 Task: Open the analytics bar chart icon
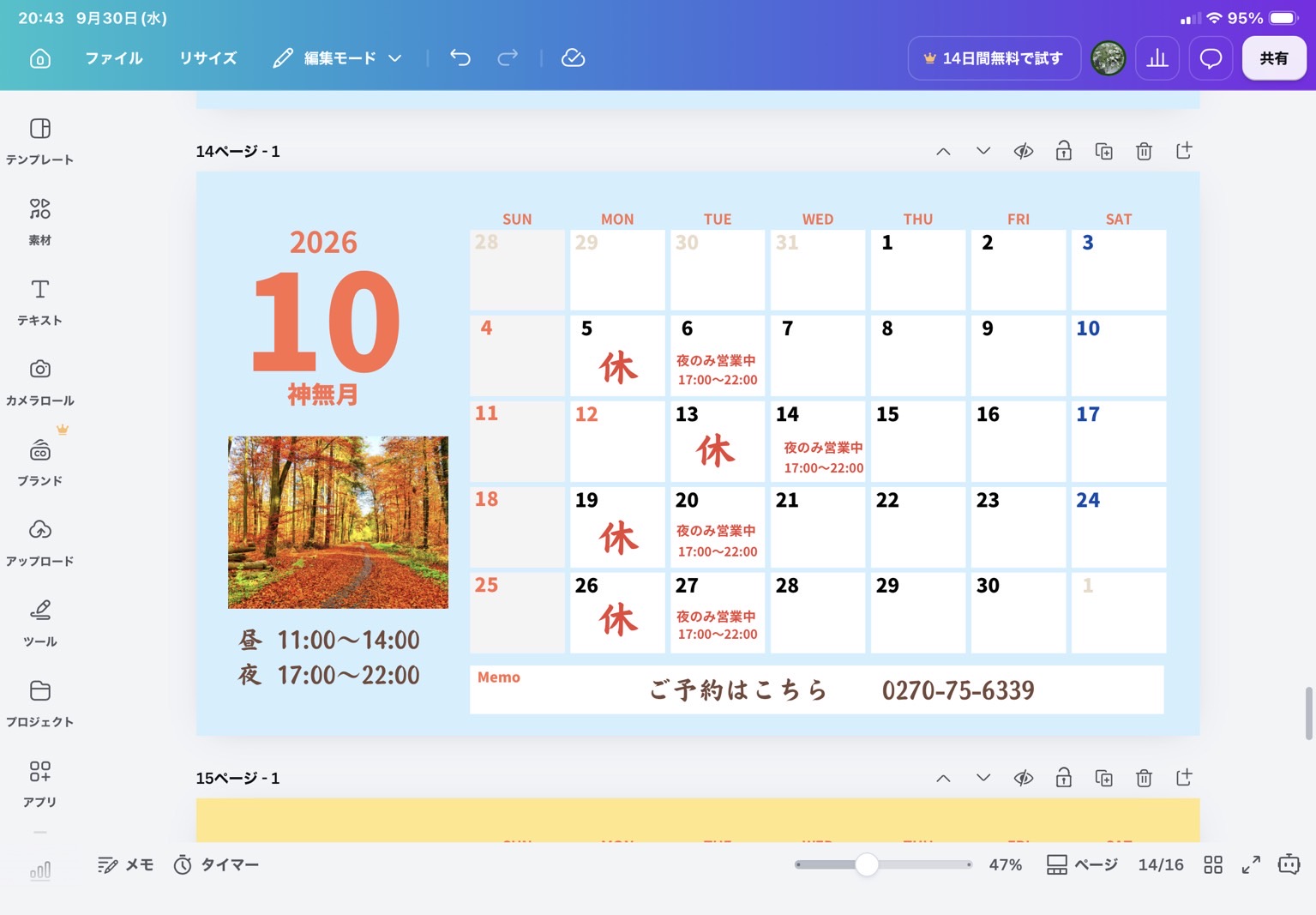coord(1157,58)
